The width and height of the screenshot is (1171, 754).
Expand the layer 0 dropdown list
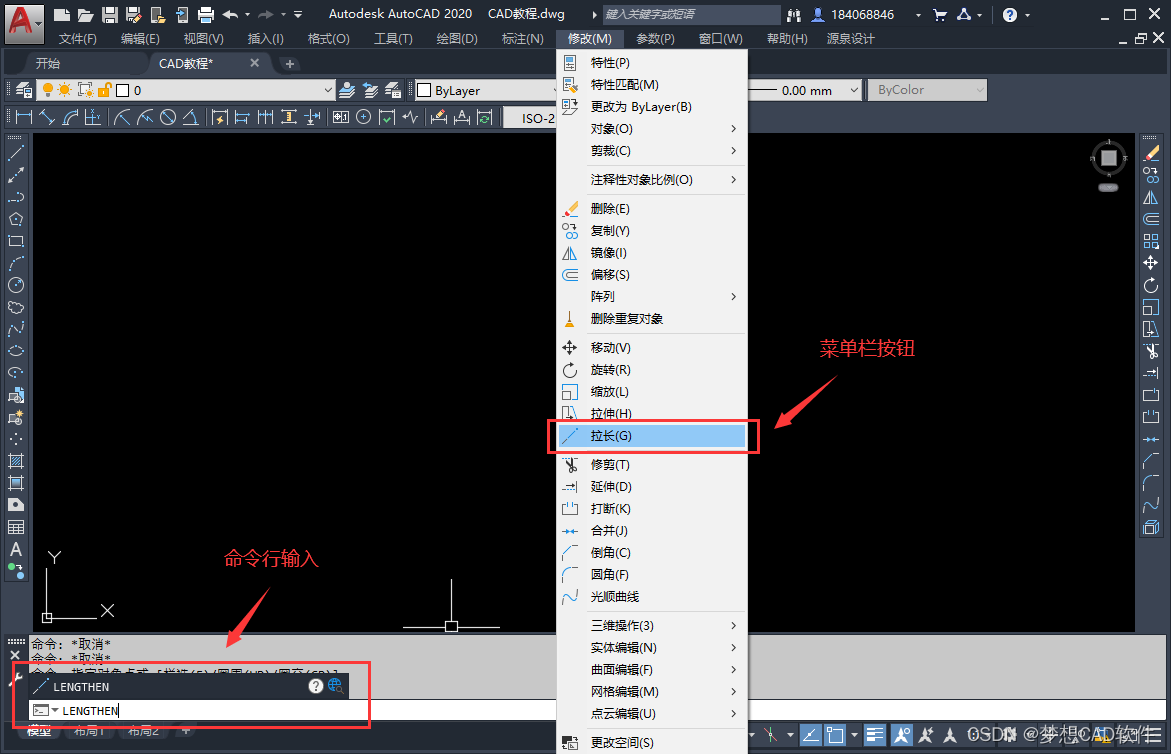tap(328, 90)
